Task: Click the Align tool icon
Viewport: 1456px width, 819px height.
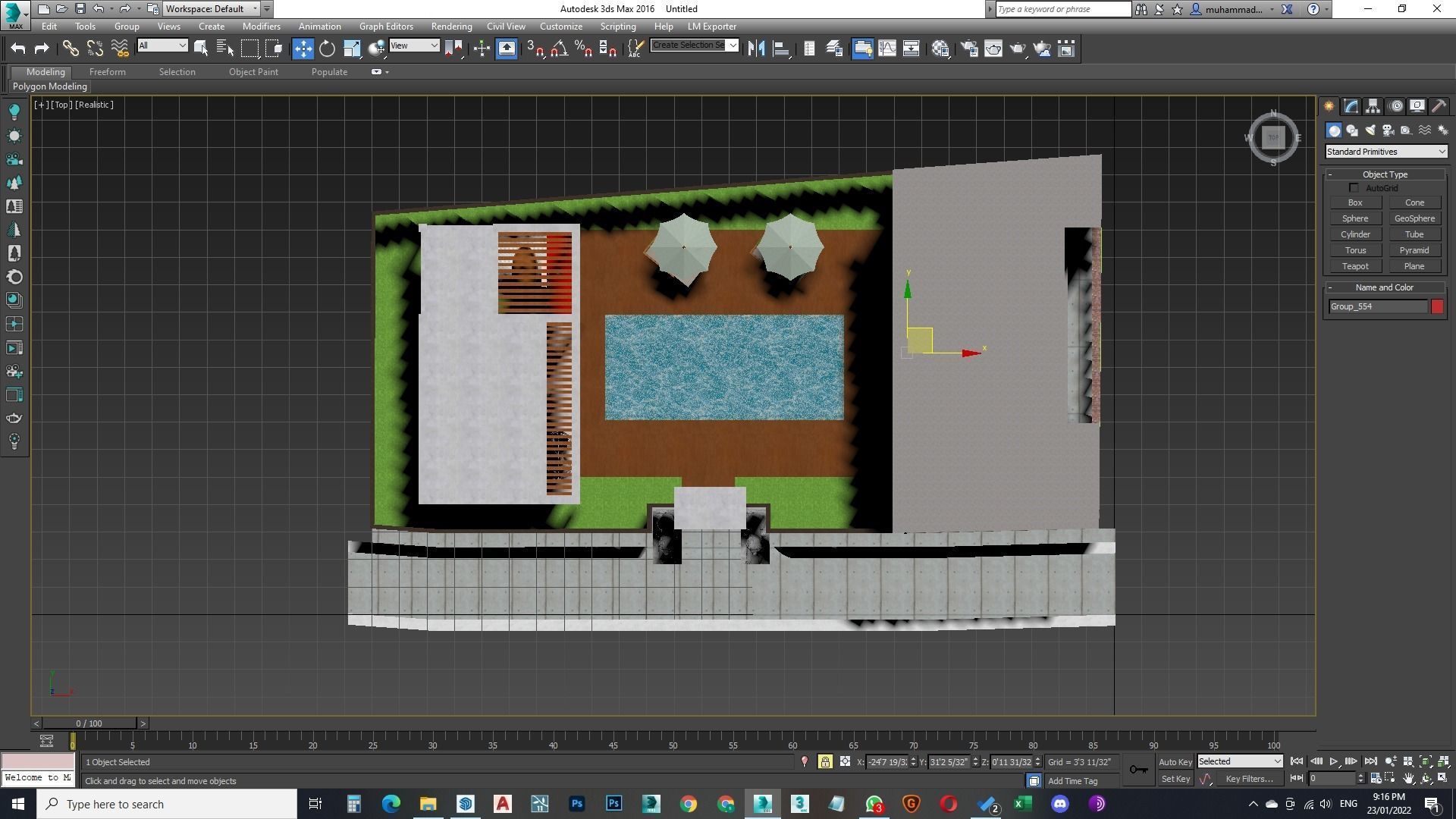Action: pyautogui.click(x=780, y=49)
